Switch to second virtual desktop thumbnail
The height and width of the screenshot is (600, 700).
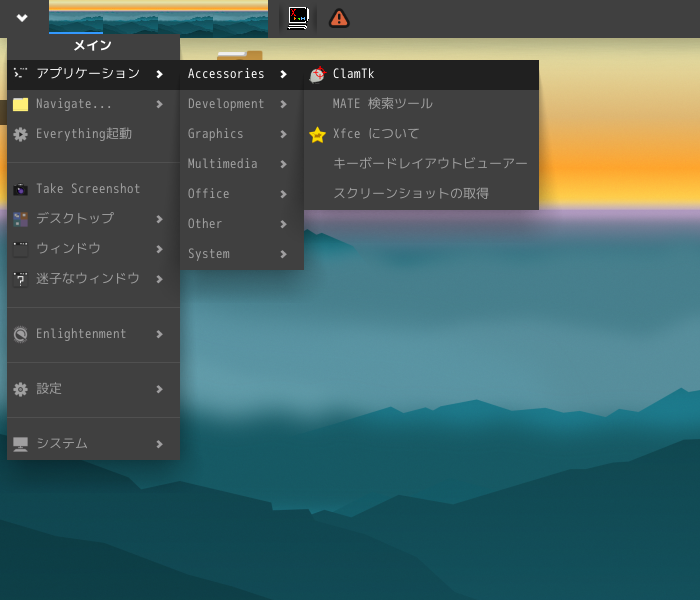pyautogui.click(x=130, y=17)
